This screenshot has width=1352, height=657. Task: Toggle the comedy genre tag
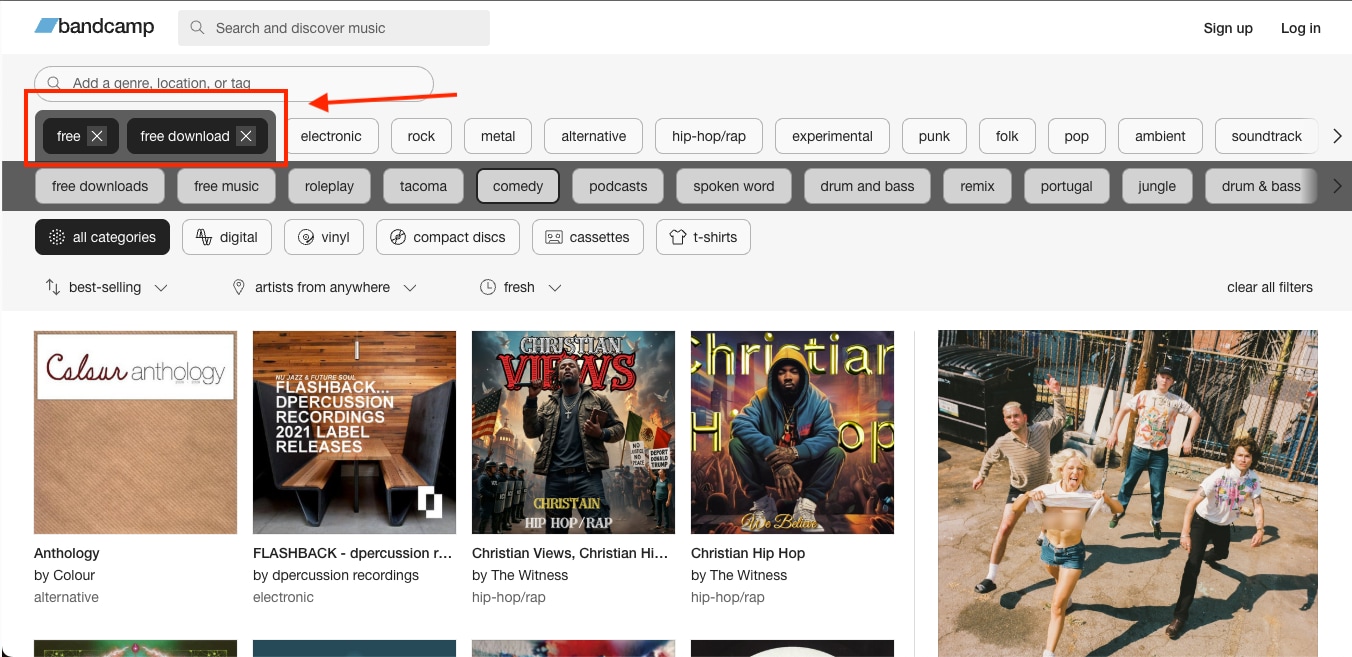(517, 186)
